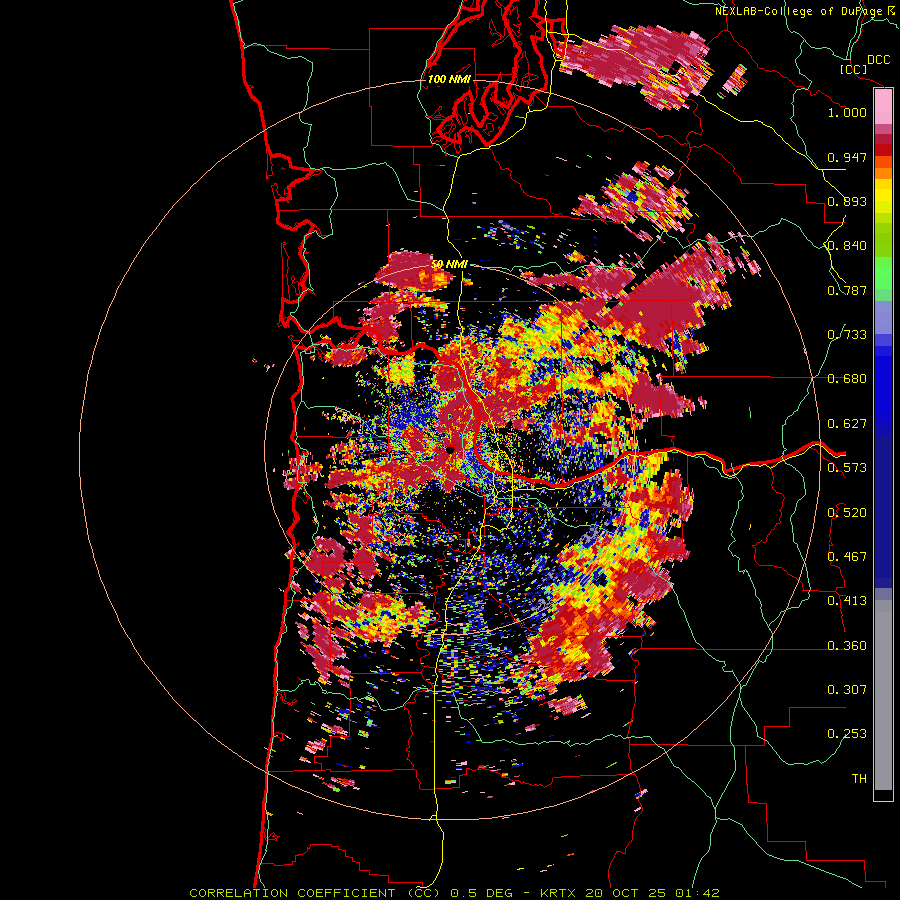Click the 0.733 scale value

pyautogui.click(x=847, y=335)
